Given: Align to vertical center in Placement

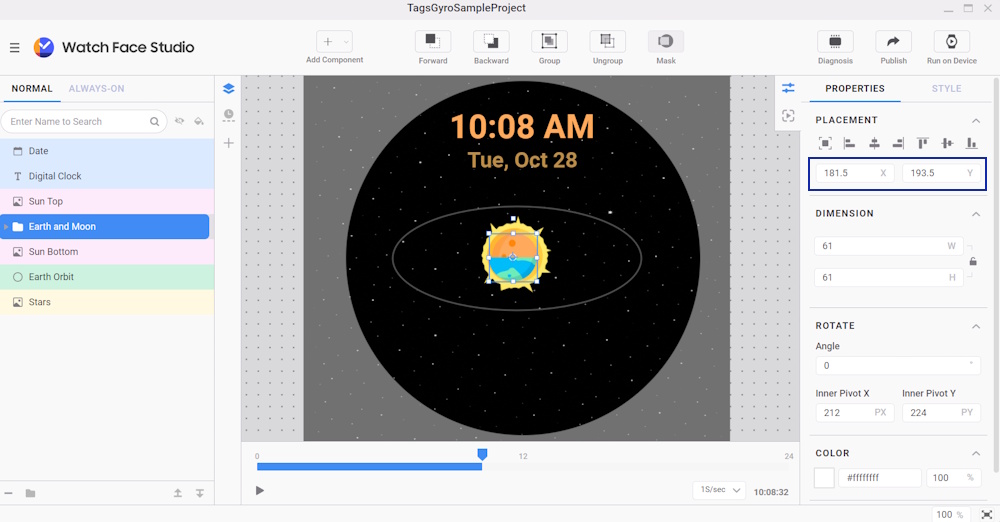Looking at the screenshot, I should click(947, 144).
